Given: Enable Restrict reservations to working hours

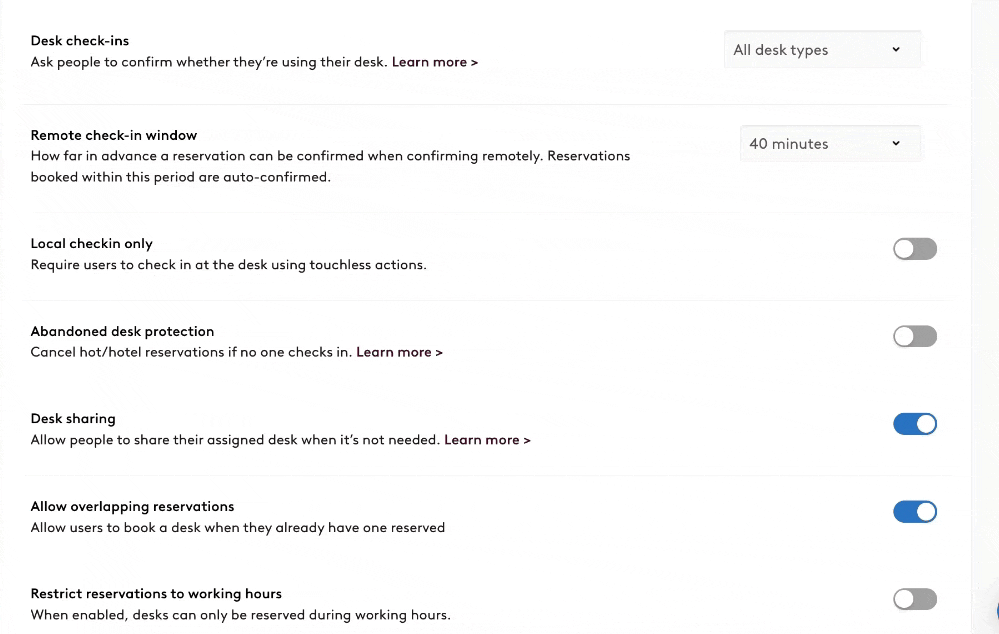Looking at the screenshot, I should pos(914,599).
